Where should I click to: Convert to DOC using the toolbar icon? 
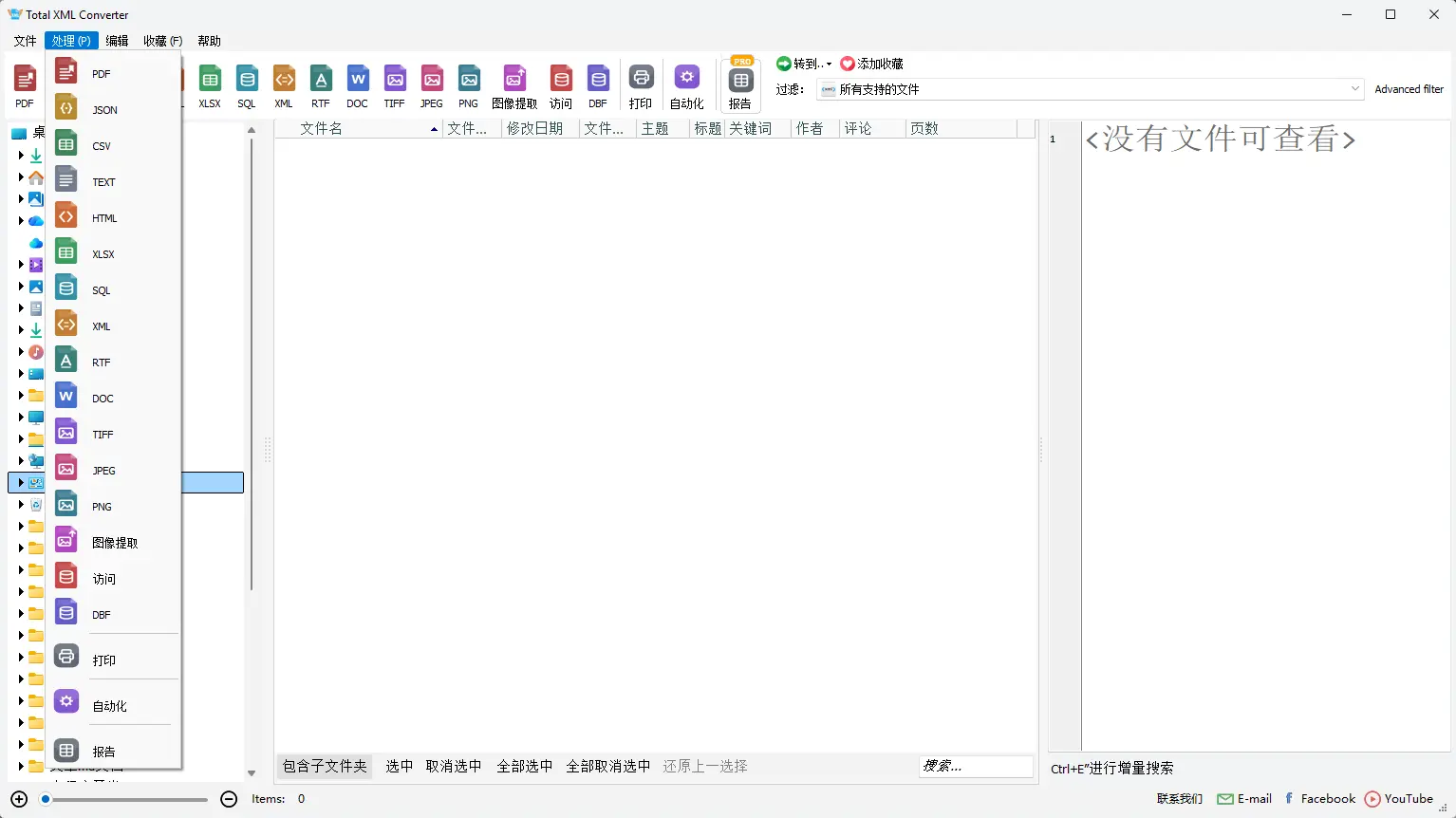click(358, 87)
